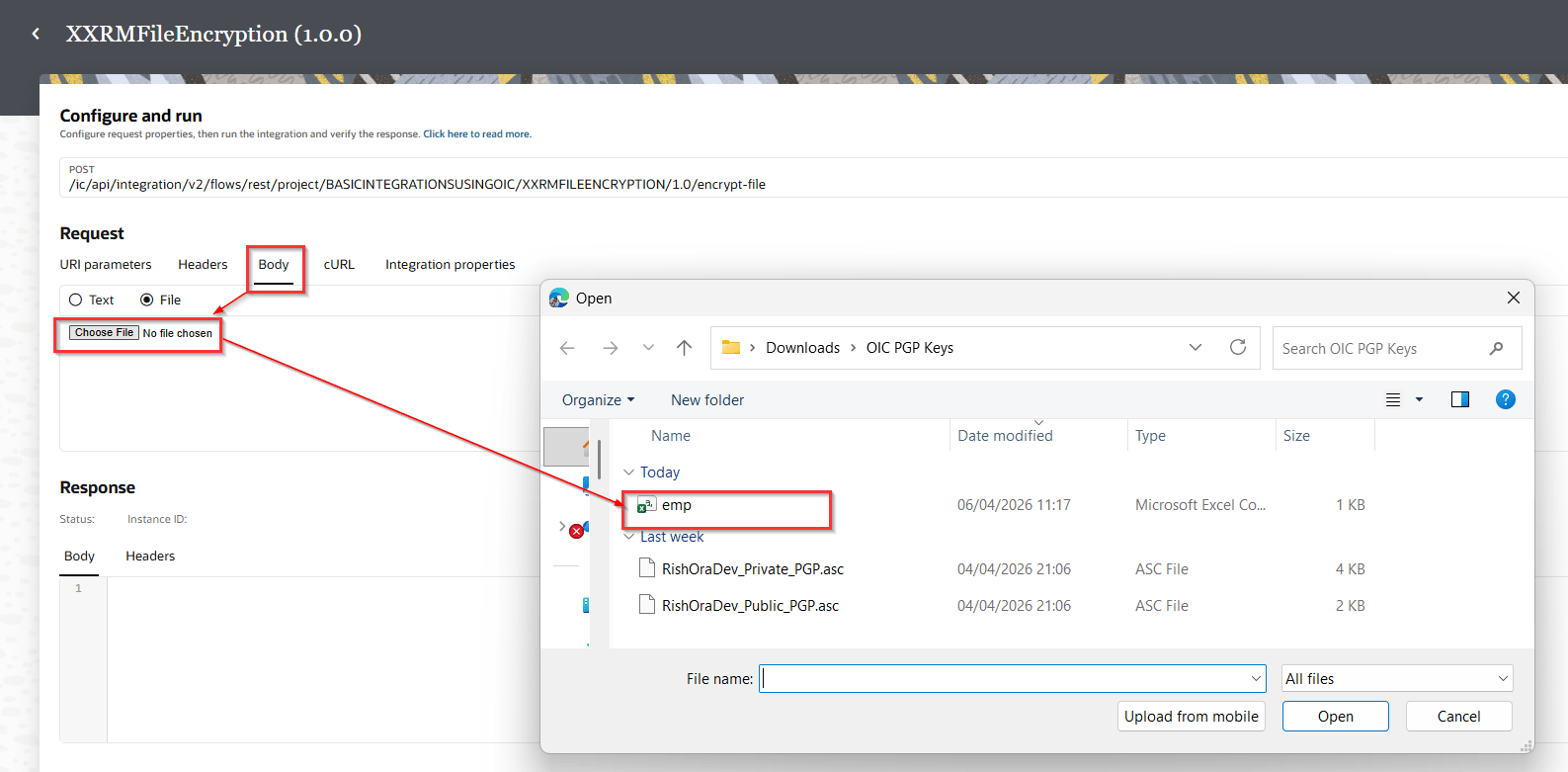Change view layout icon
Image resolution: width=1568 pixels, height=772 pixels.
1393,399
